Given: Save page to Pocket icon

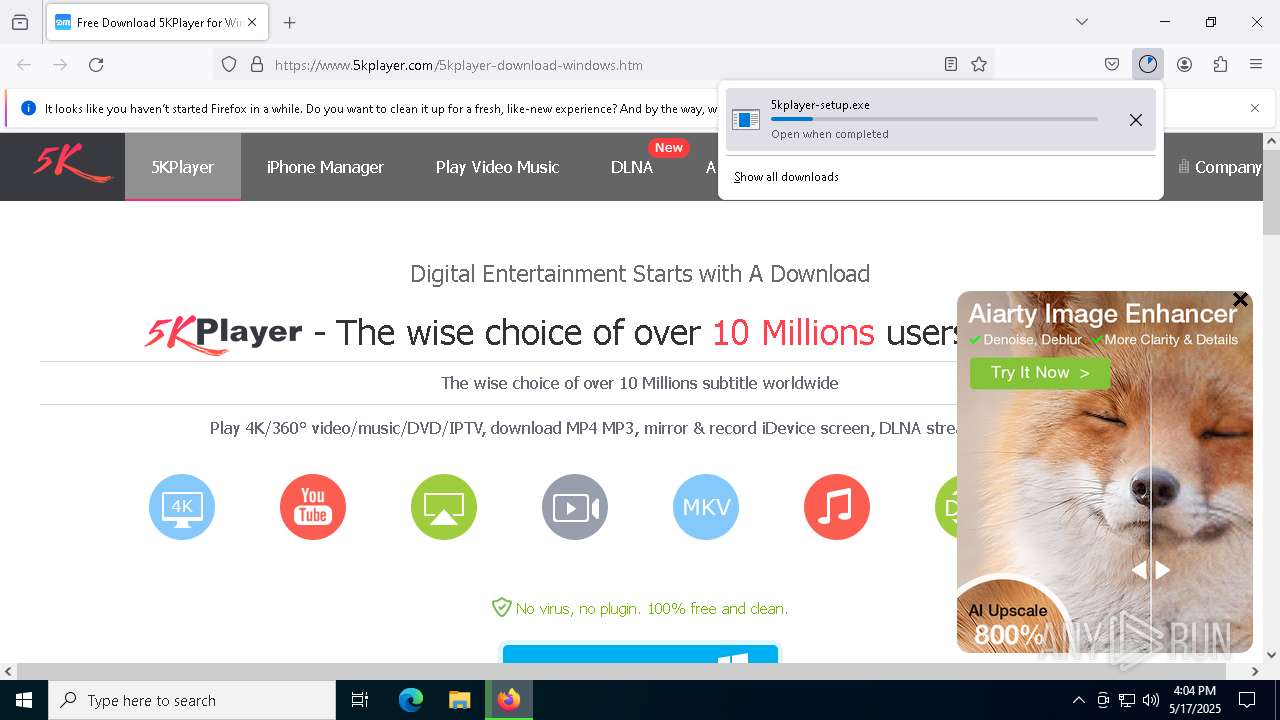Looking at the screenshot, I should click(x=1112, y=65).
